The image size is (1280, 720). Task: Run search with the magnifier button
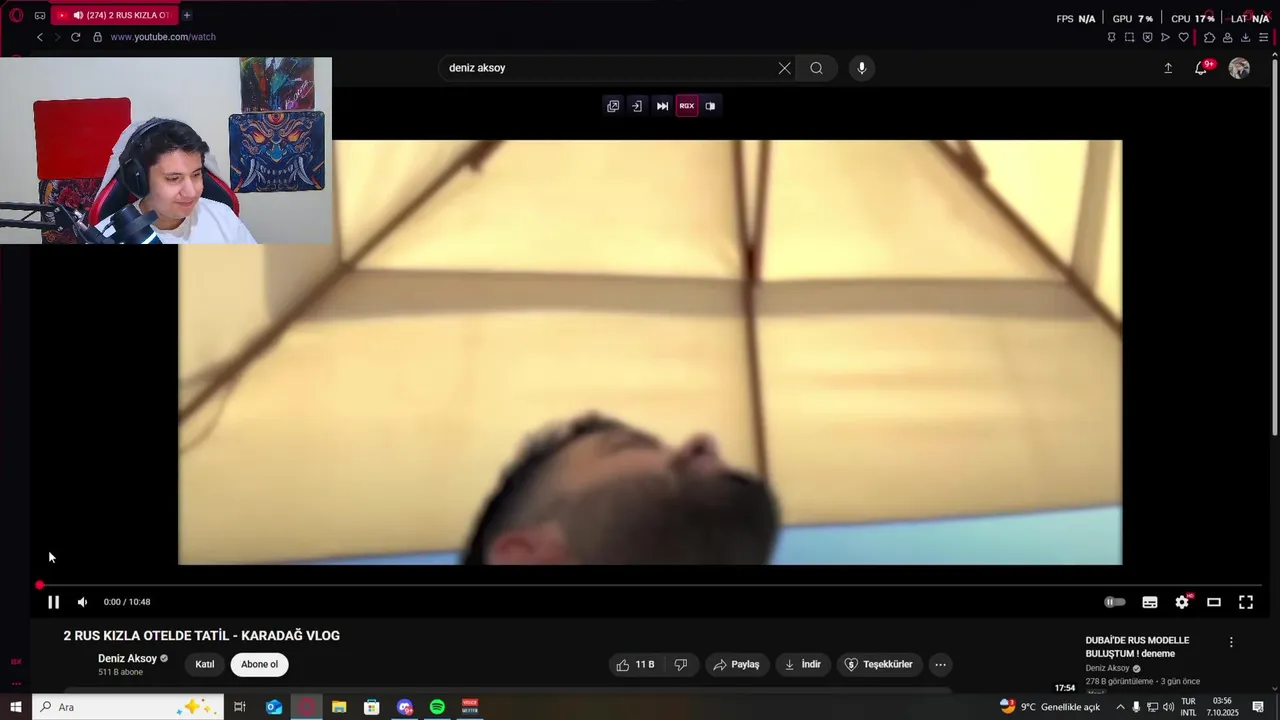[x=816, y=68]
